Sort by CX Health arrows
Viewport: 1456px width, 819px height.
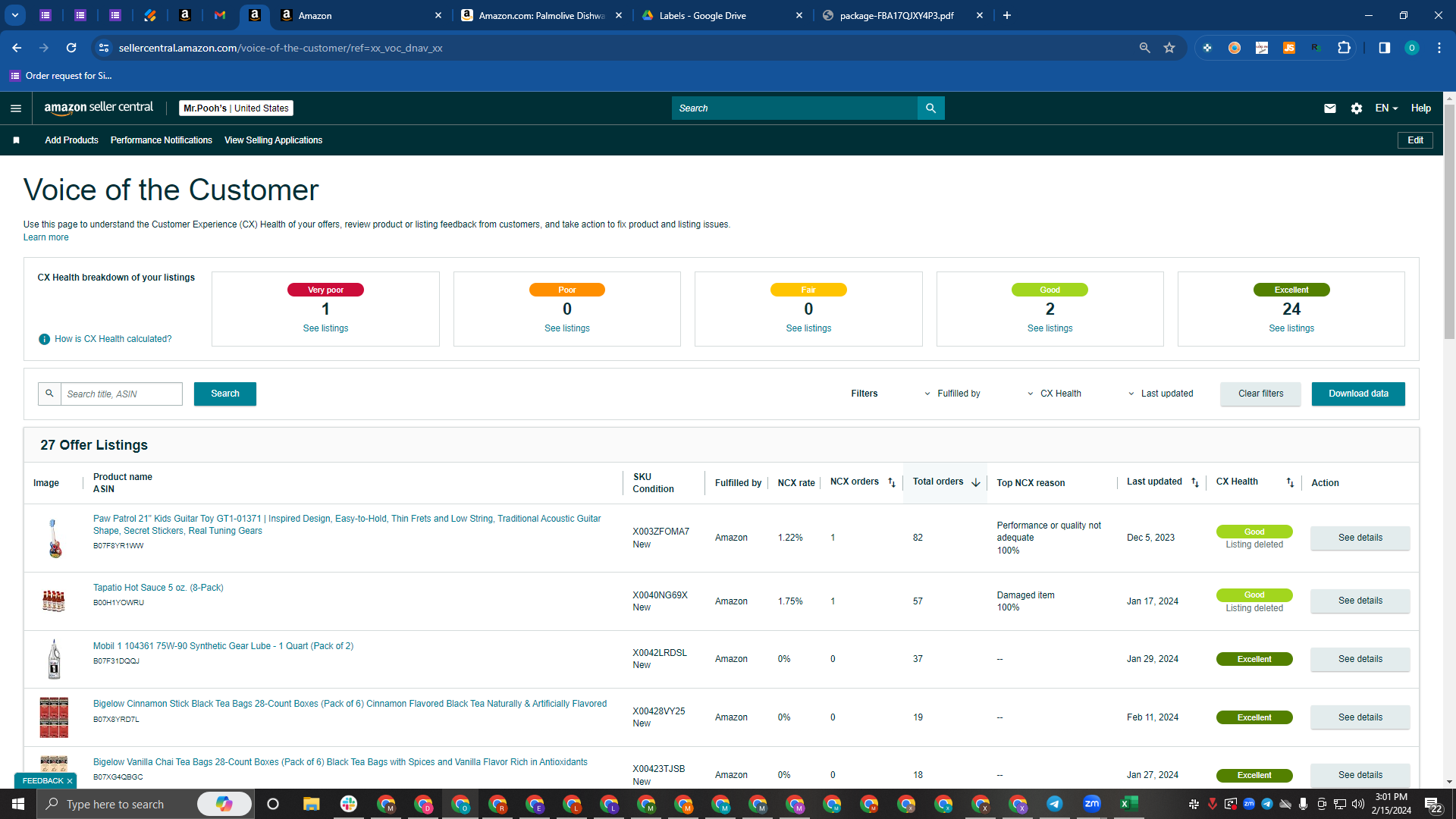point(1290,482)
